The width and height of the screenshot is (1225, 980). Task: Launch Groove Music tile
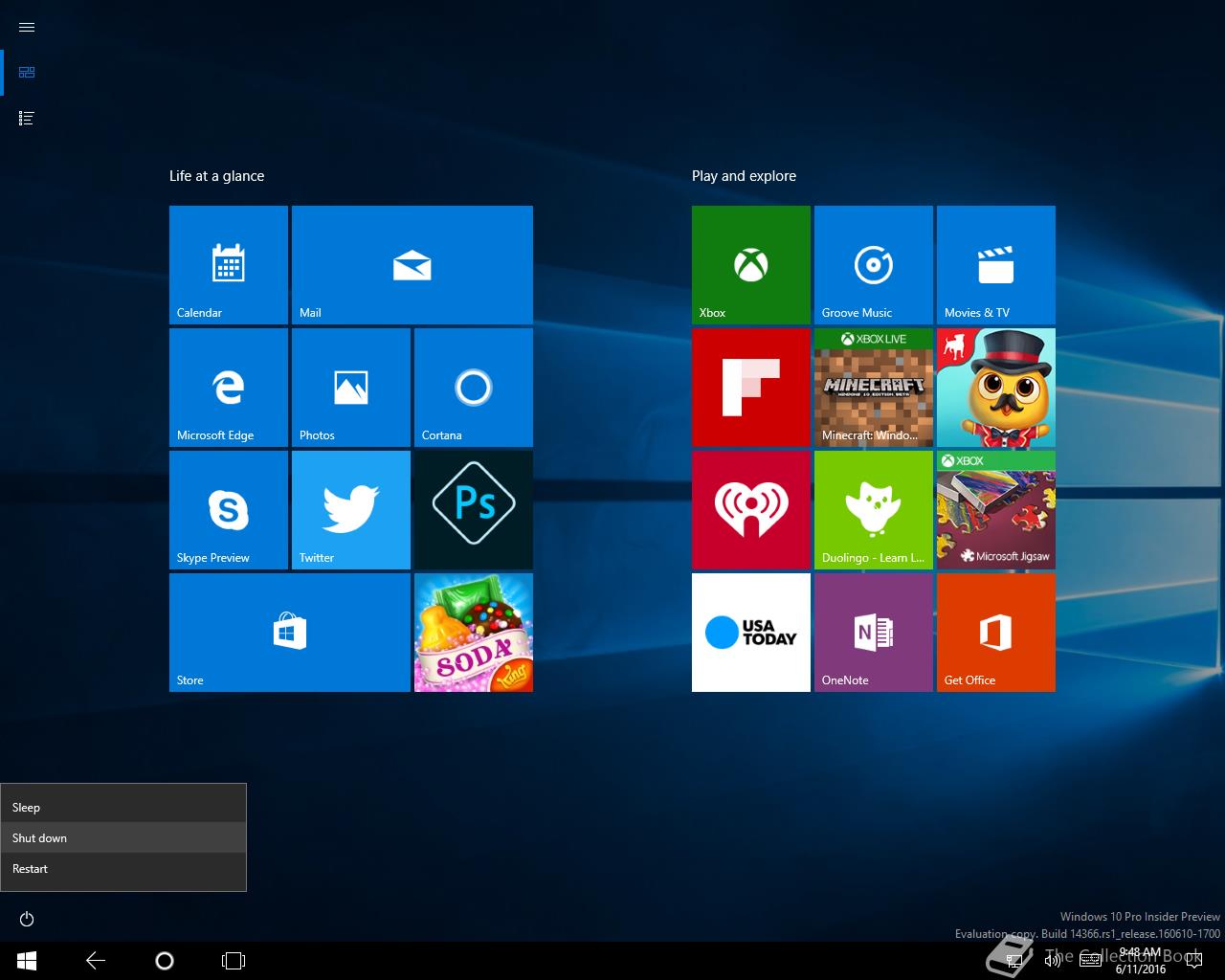(x=874, y=265)
